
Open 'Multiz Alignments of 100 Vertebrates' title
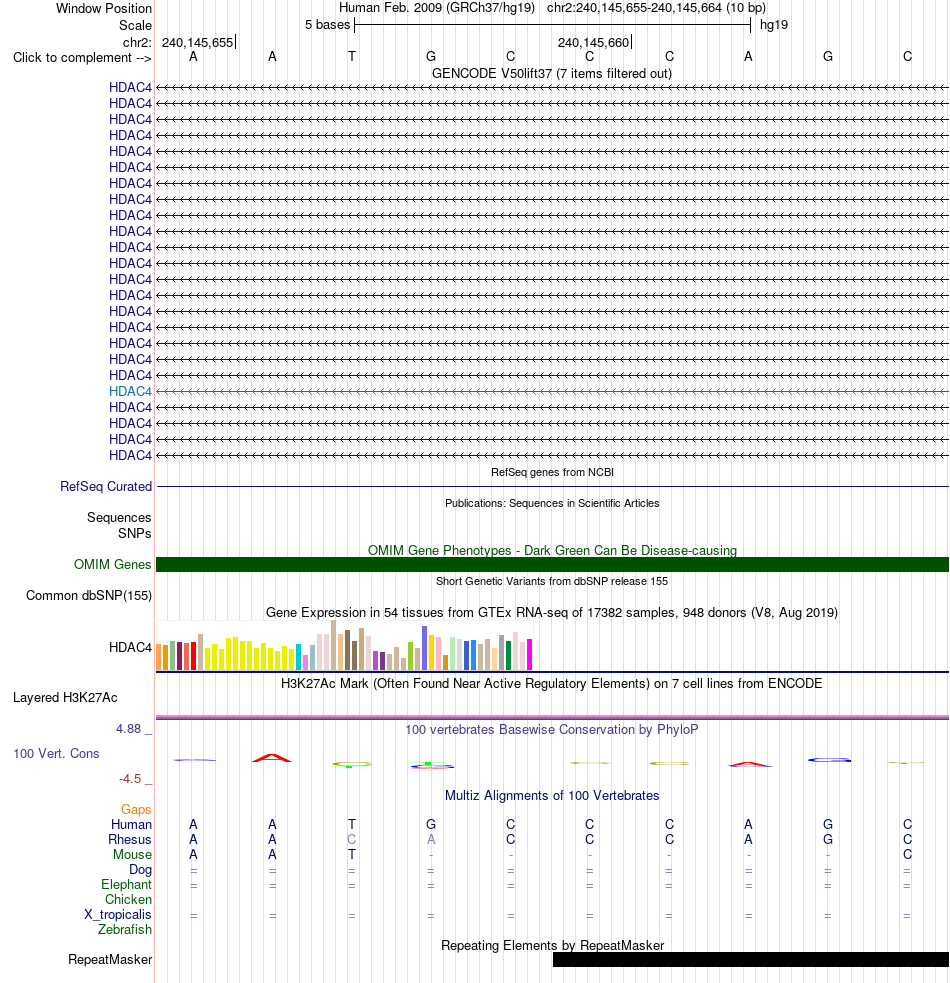coord(552,796)
